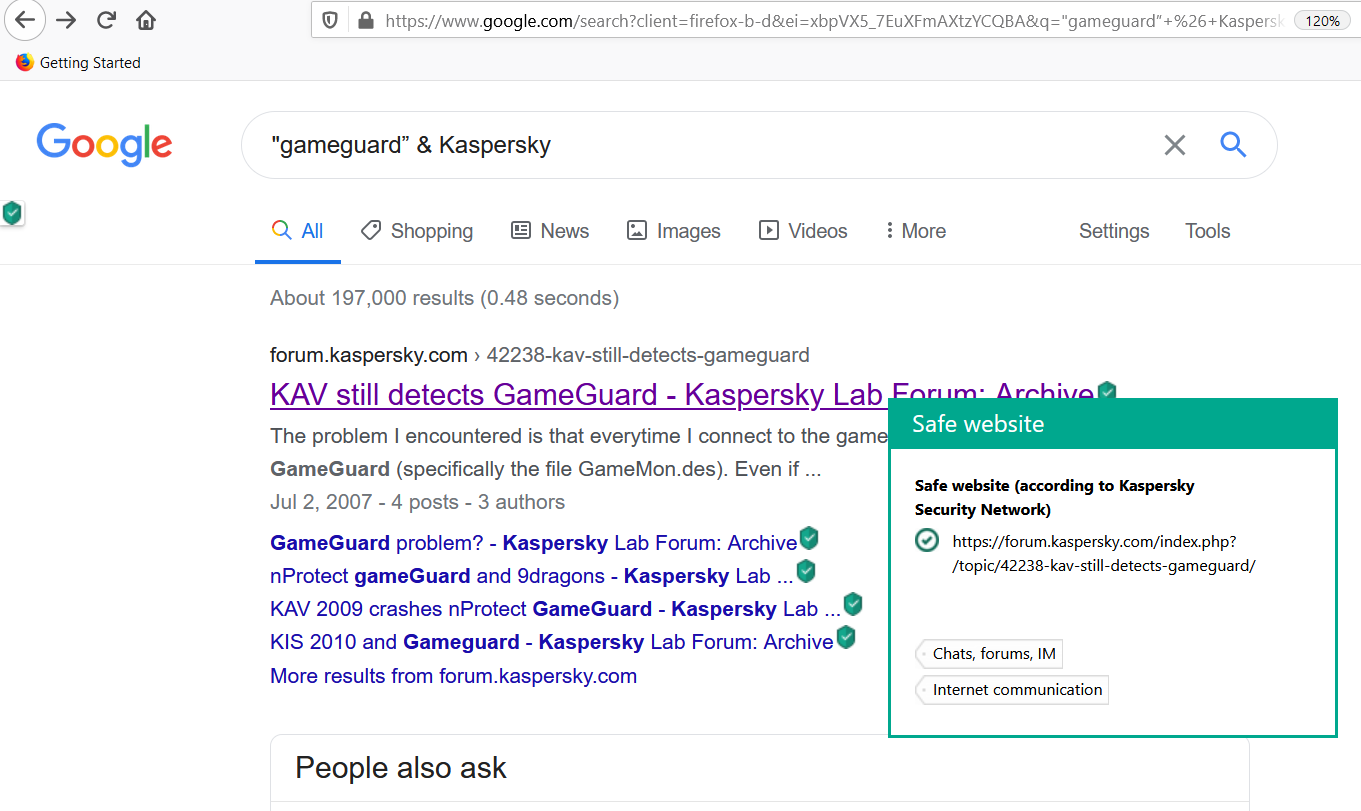The width and height of the screenshot is (1361, 811).
Task: Click the browser forward arrow button
Action: (66, 20)
